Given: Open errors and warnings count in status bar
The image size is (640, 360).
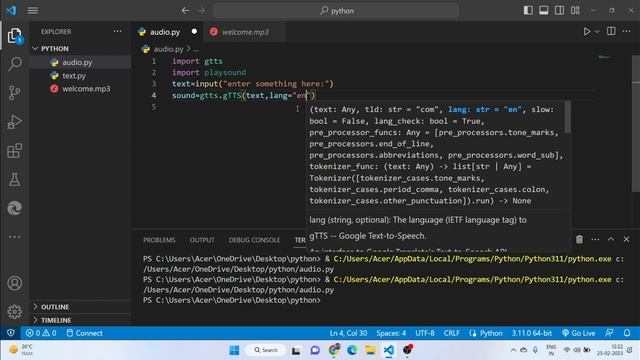Looking at the screenshot, I should pyautogui.click(x=41, y=333).
